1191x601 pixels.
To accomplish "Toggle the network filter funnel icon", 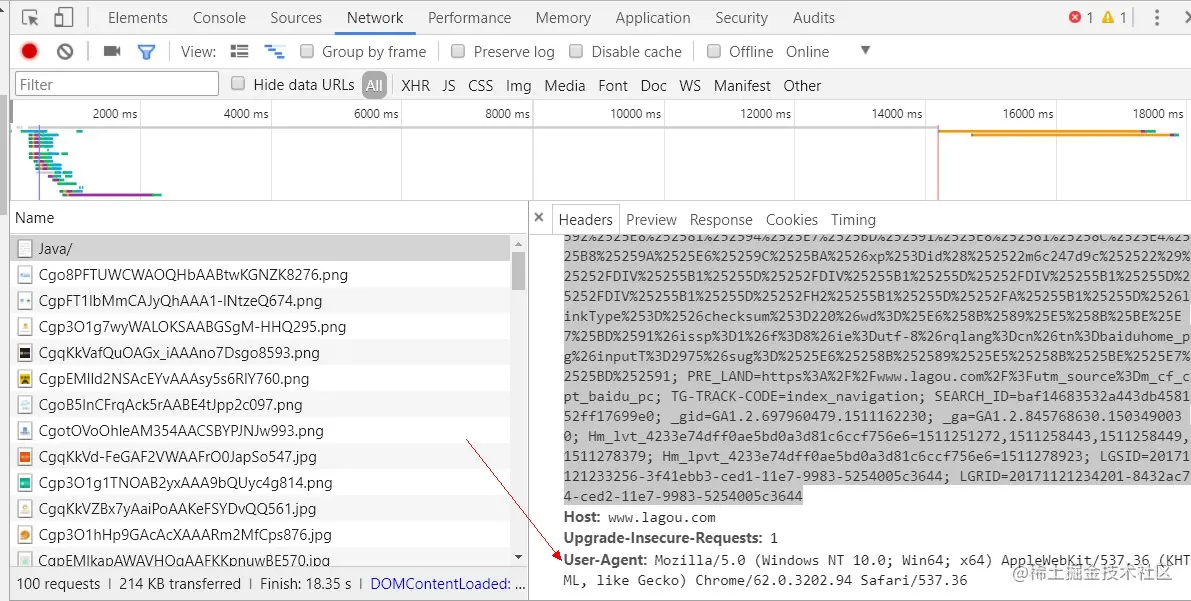I will click(x=146, y=52).
